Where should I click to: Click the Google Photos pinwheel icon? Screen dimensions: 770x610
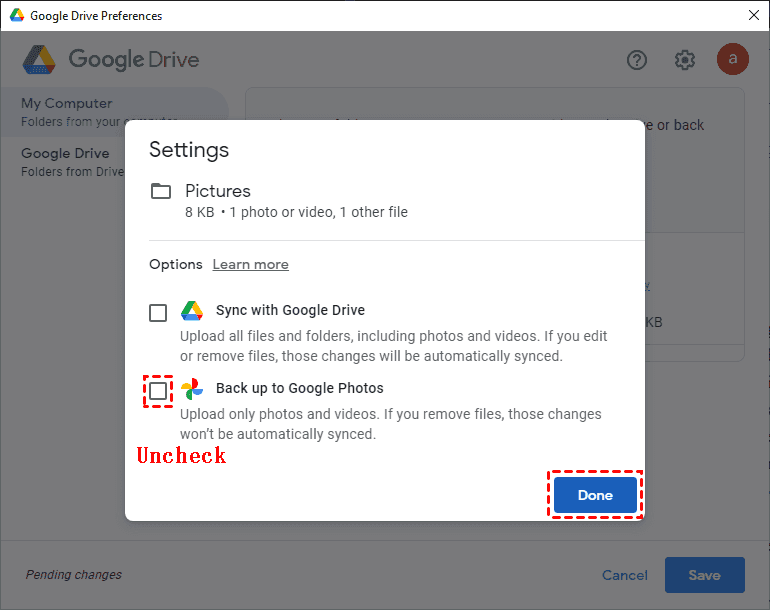click(192, 389)
